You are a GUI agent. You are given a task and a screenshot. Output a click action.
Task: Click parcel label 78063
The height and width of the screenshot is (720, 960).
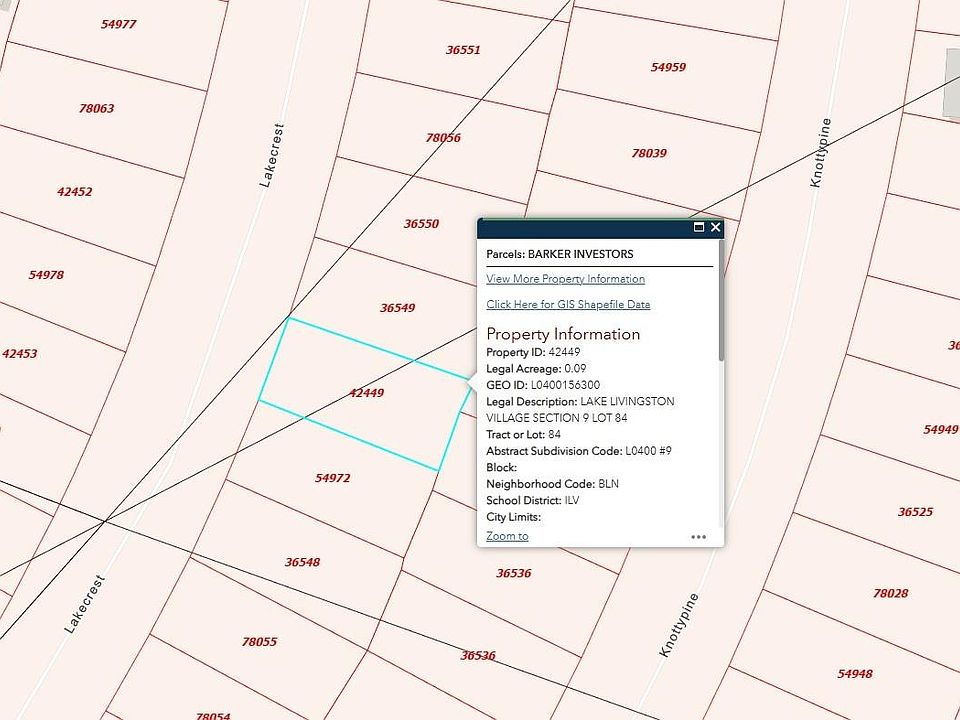coord(96,108)
